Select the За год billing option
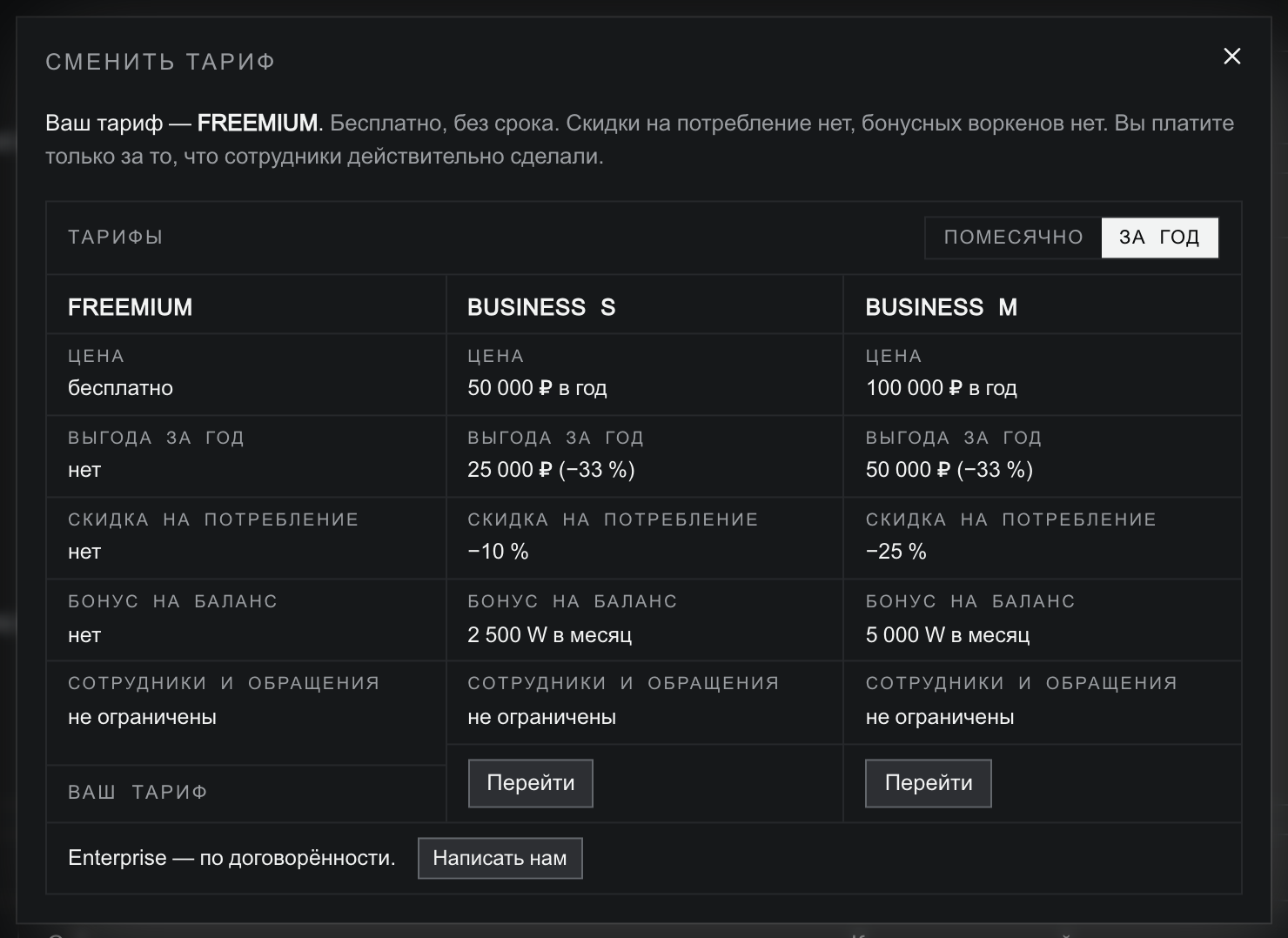The height and width of the screenshot is (938, 1288). coord(1160,238)
